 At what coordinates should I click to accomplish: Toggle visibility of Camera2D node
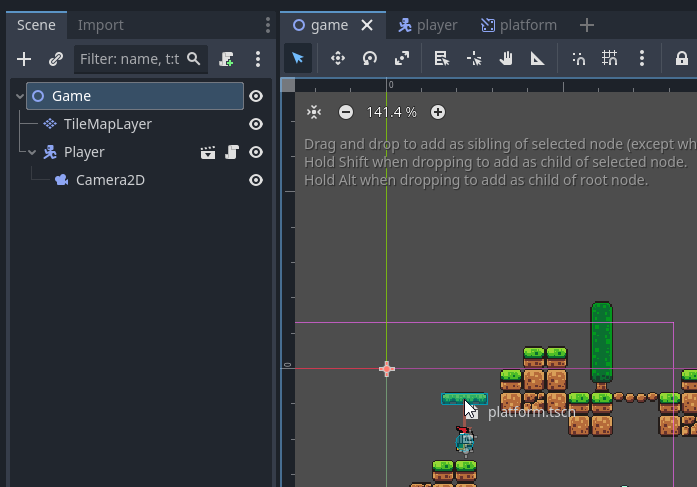pos(256,180)
